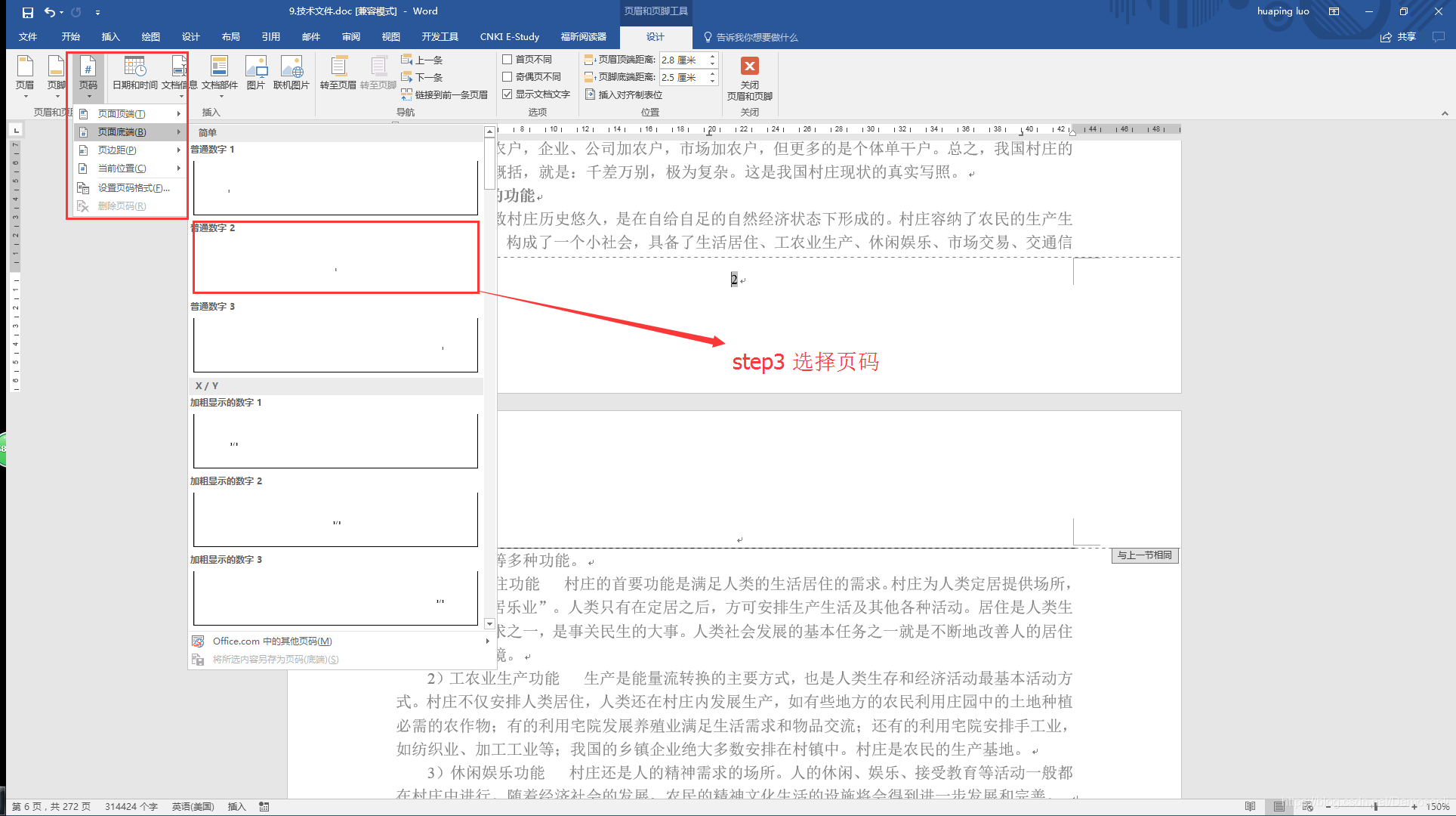Click 314424 个字 word count
The width and height of the screenshot is (1456, 816).
131,806
